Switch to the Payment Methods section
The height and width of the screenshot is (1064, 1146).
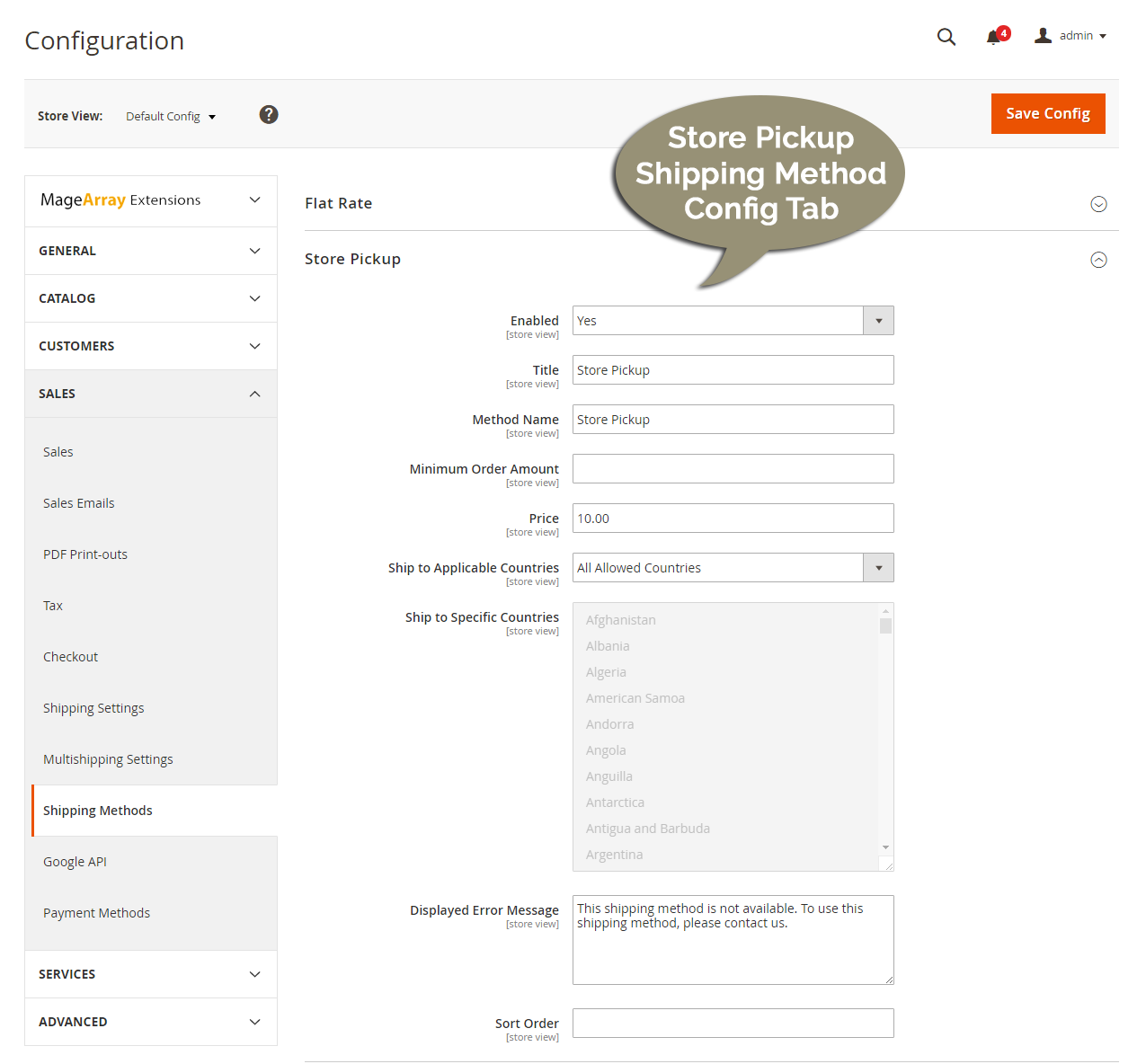click(x=96, y=912)
